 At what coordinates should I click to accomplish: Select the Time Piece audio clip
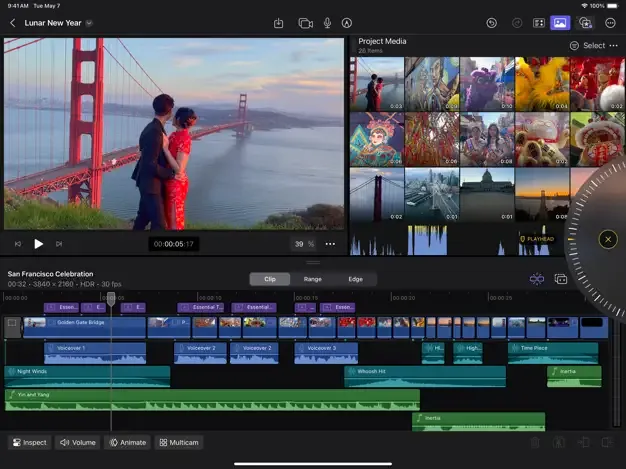(x=553, y=353)
